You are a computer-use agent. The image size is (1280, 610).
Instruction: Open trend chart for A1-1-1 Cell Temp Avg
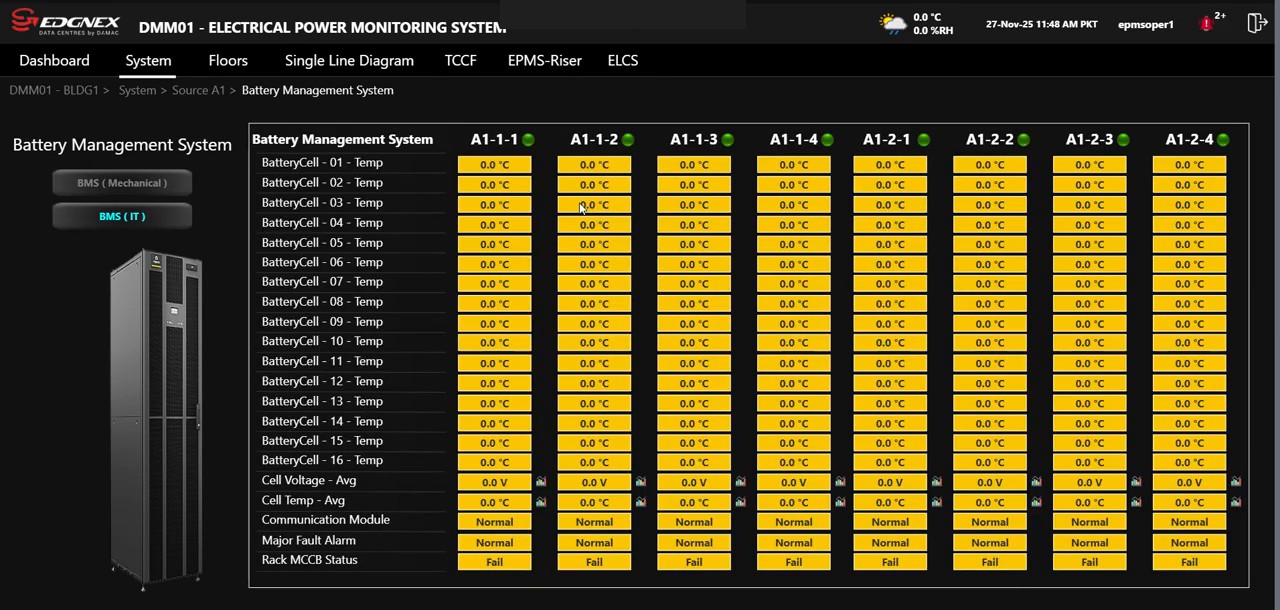(x=541, y=502)
